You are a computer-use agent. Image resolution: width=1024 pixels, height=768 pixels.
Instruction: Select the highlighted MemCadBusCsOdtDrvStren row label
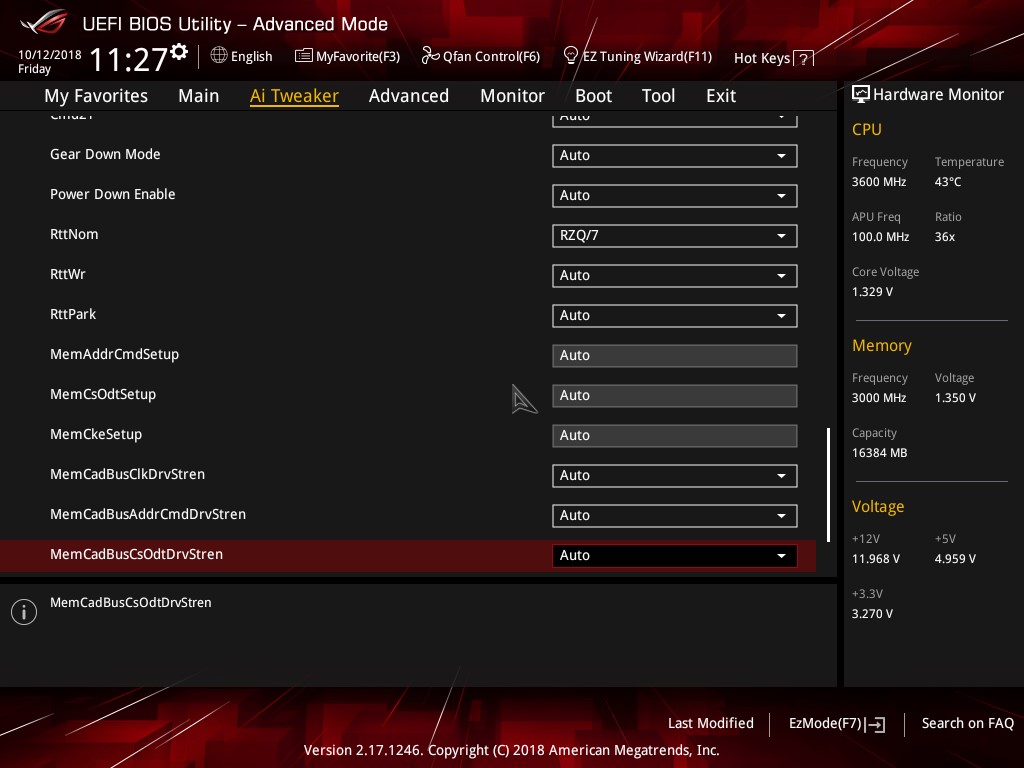136,554
